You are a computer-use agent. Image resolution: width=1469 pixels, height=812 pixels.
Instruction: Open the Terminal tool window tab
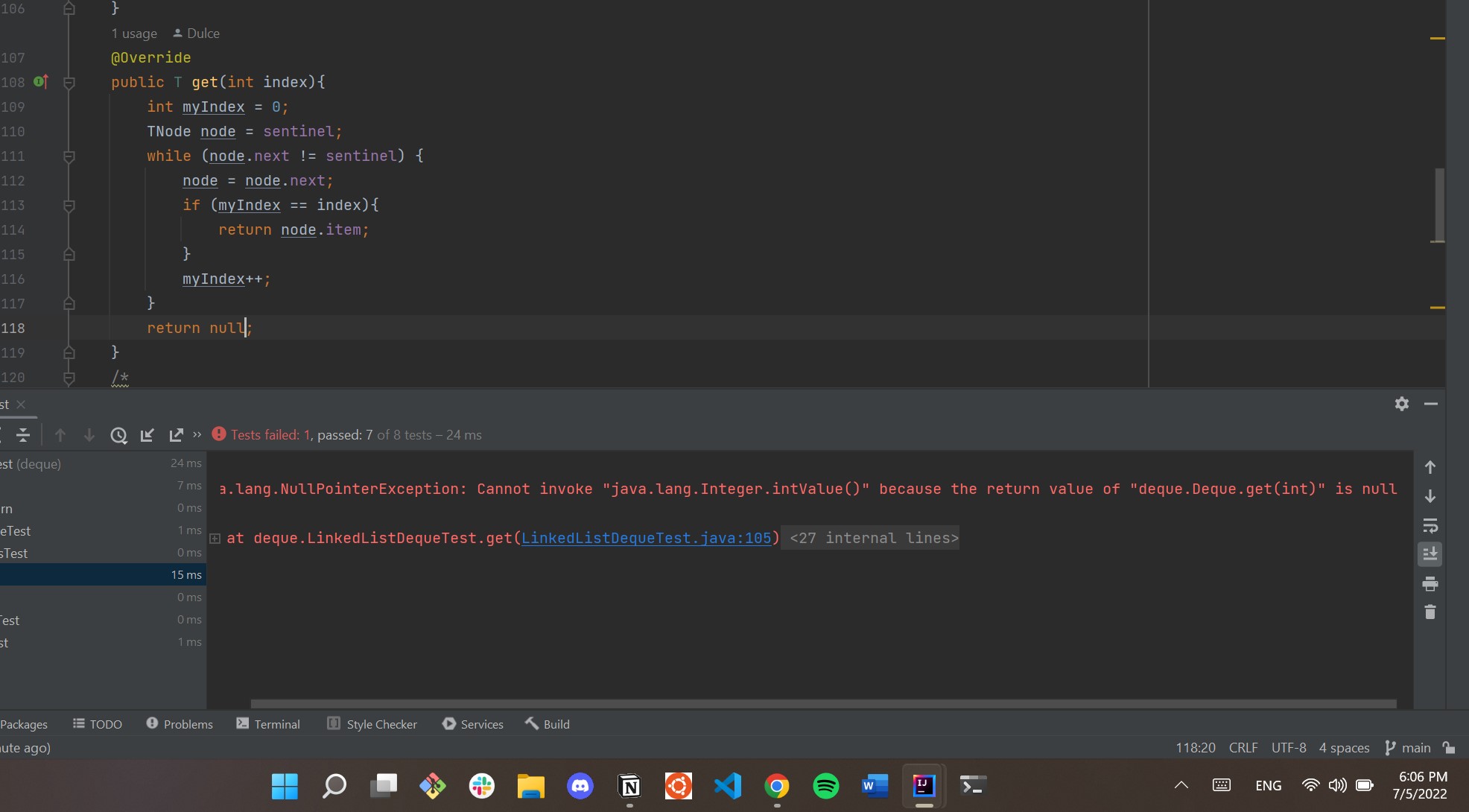click(268, 724)
